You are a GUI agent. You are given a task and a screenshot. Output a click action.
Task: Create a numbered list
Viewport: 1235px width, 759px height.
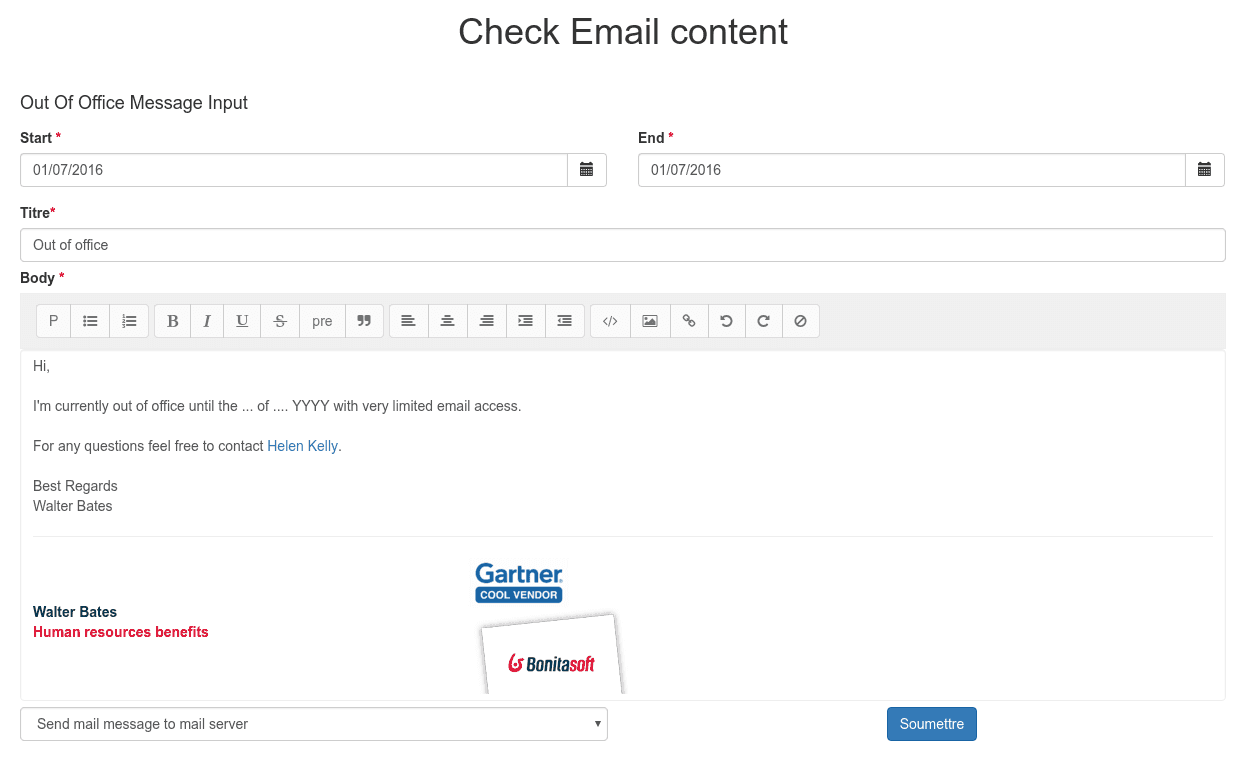pos(127,320)
